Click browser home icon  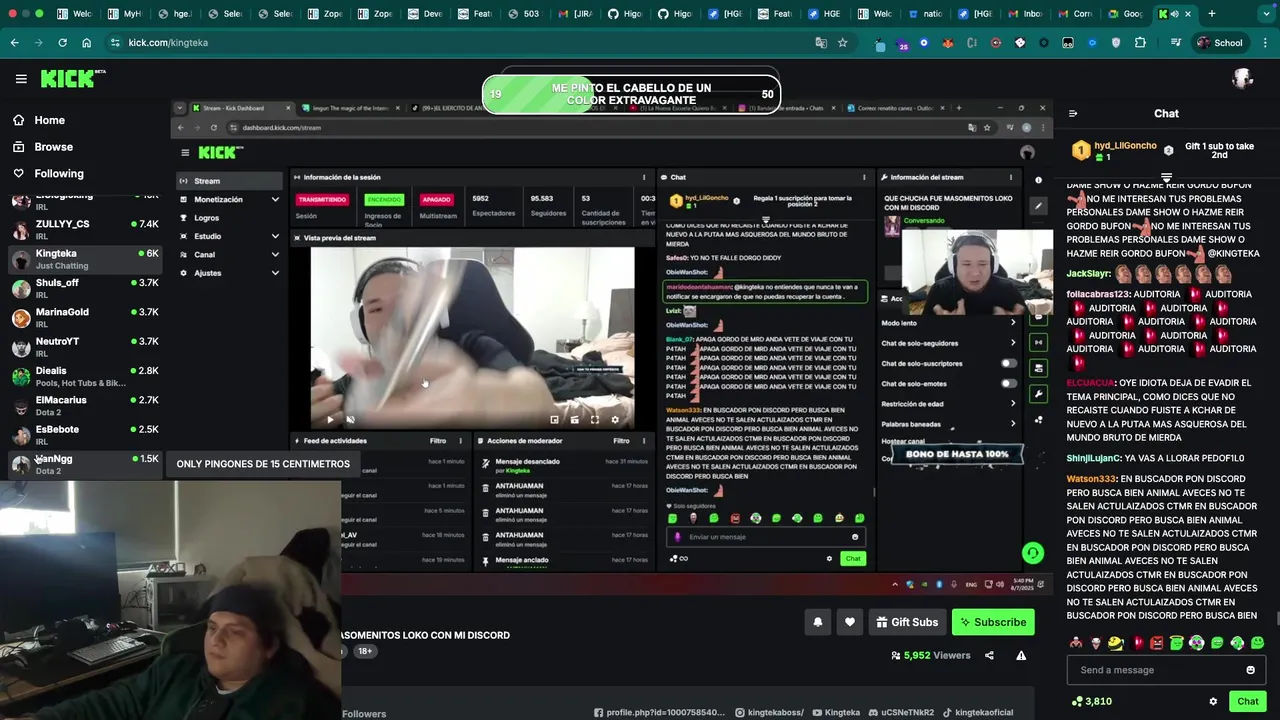86,43
